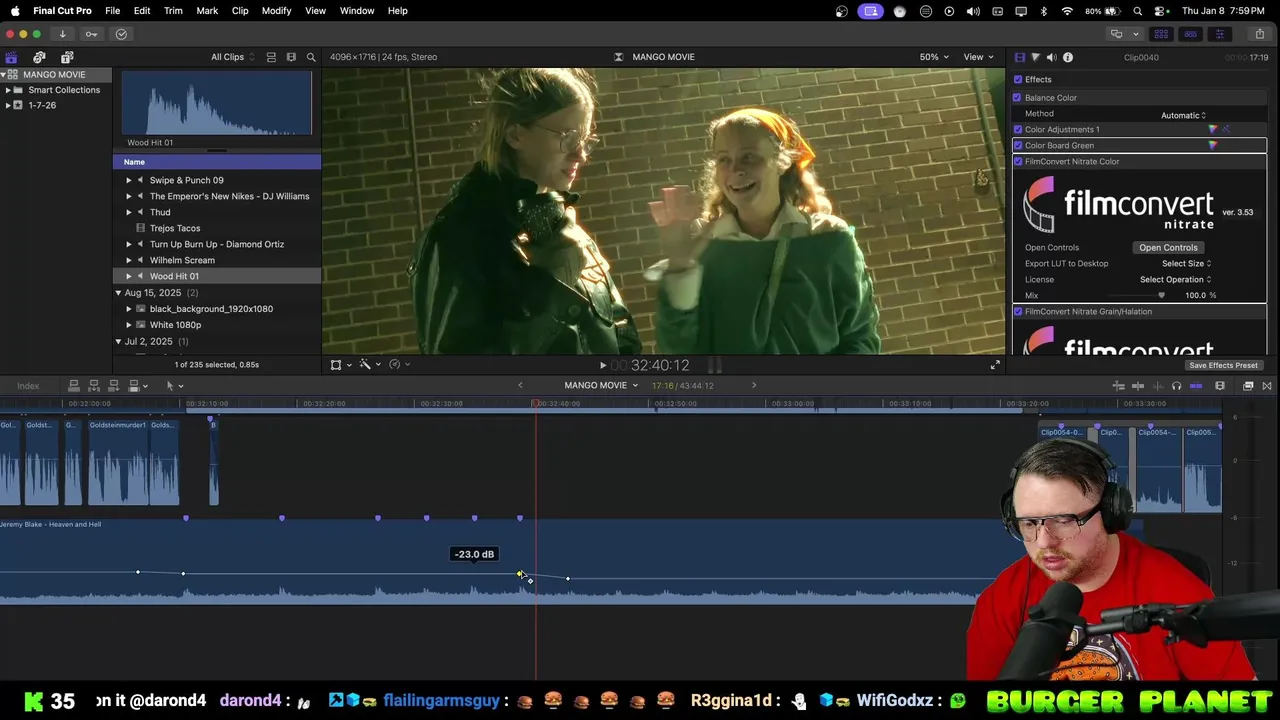Open Background Tasks checkmark icon
This screenshot has height=720, width=1280.
[x=121, y=34]
